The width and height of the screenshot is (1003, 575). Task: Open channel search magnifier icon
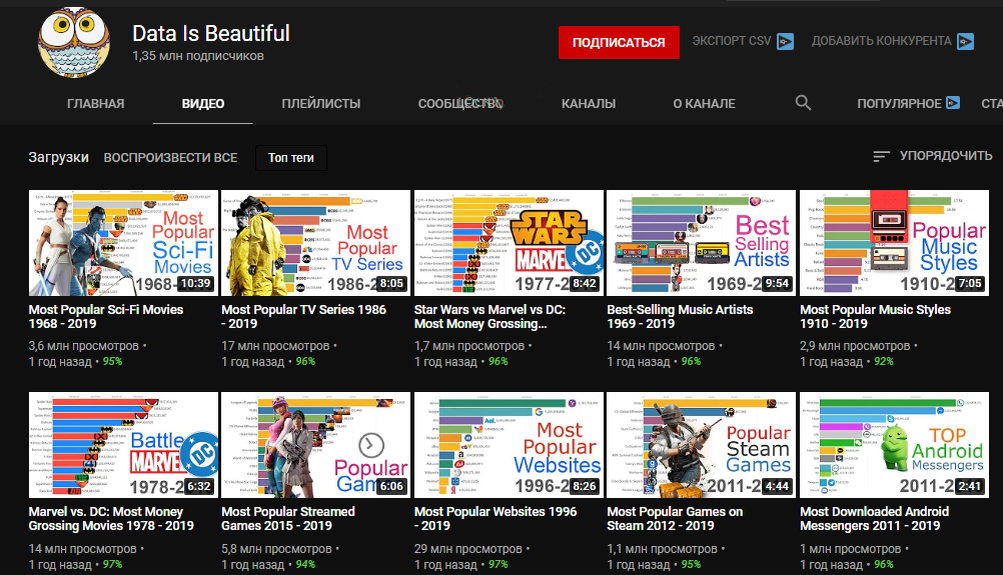(803, 103)
